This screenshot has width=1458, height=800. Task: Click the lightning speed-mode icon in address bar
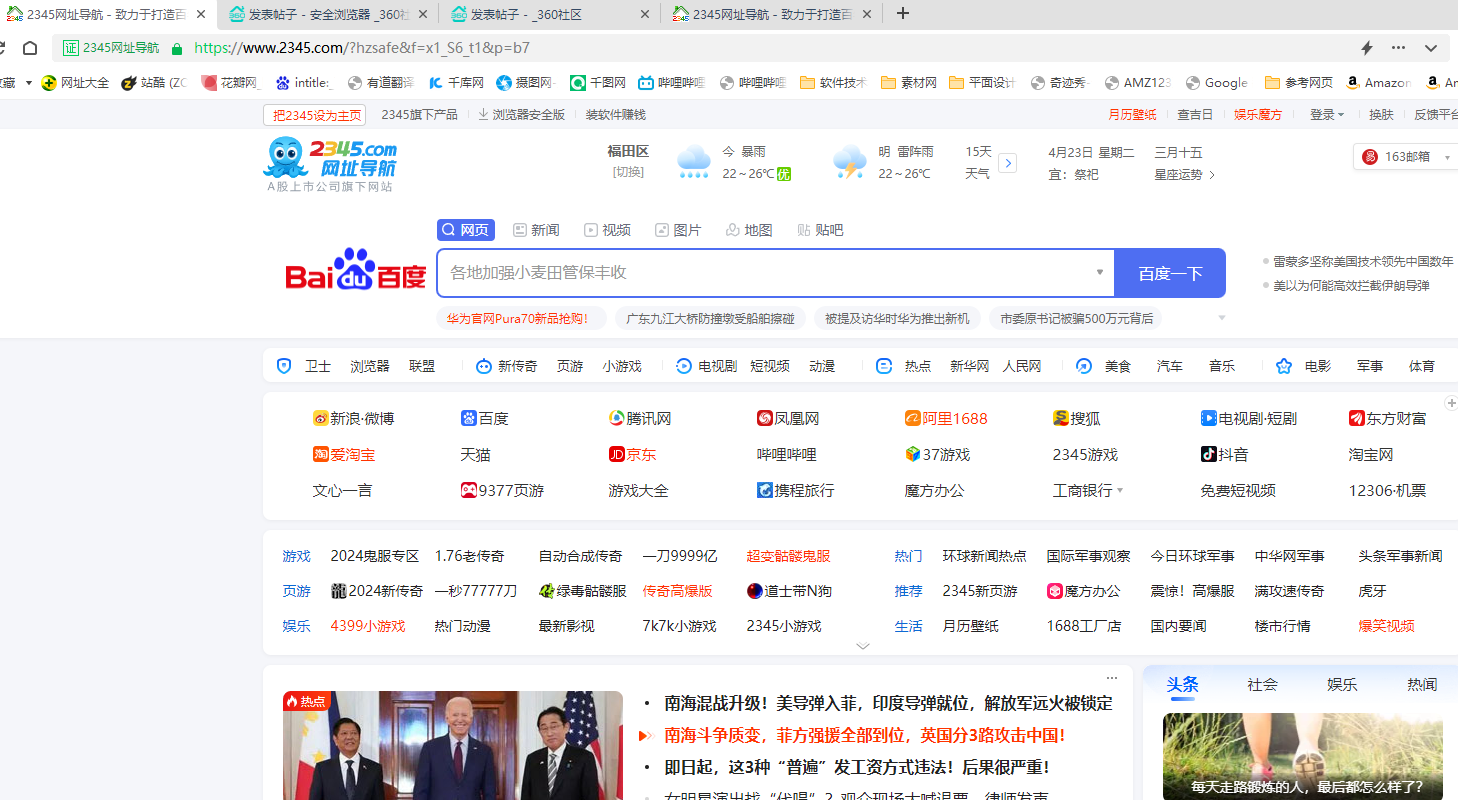[1367, 48]
